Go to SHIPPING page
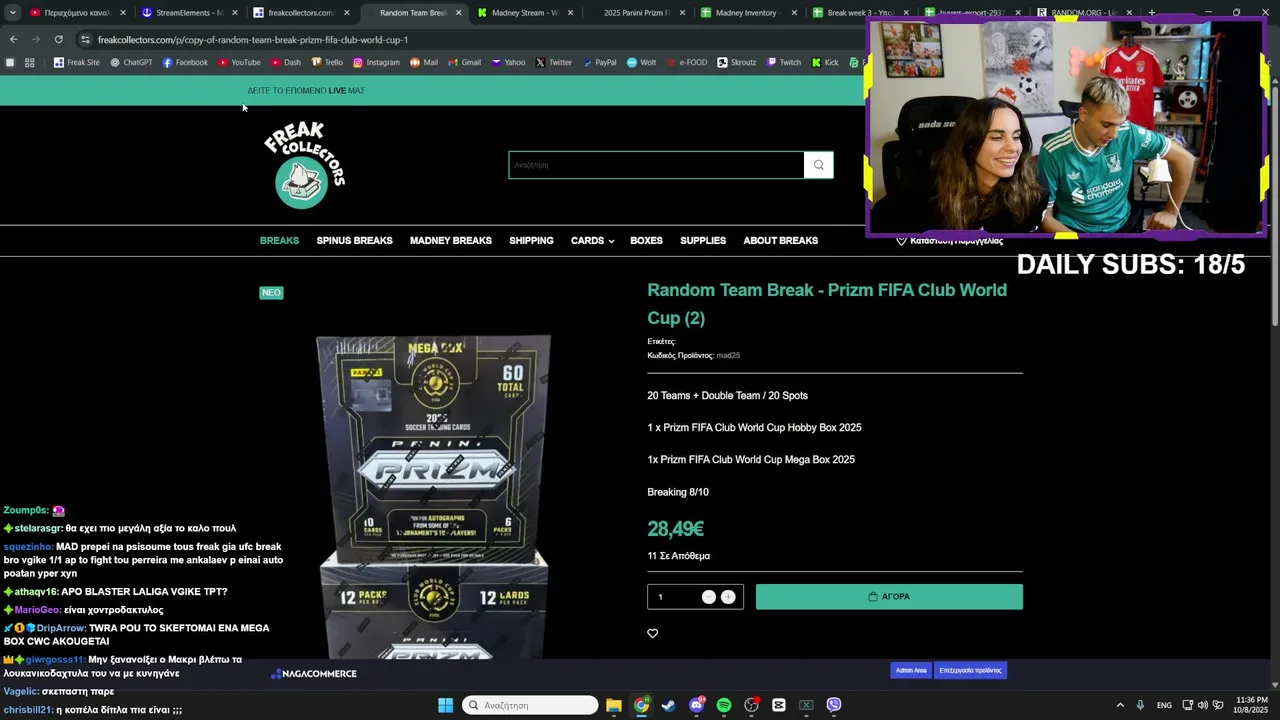This screenshot has height=720, width=1280. (x=531, y=241)
